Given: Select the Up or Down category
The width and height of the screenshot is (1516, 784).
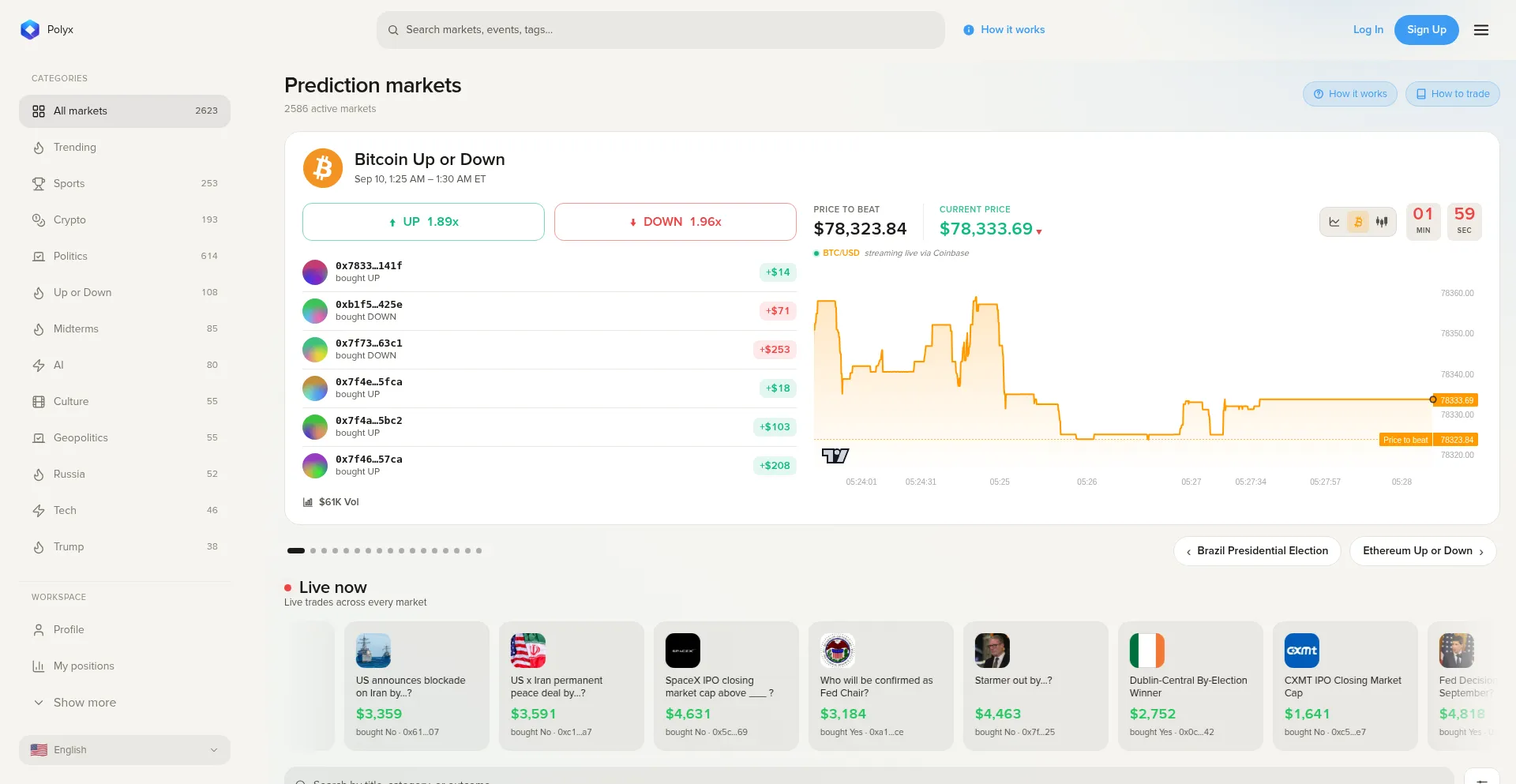Looking at the screenshot, I should pyautogui.click(x=125, y=293).
